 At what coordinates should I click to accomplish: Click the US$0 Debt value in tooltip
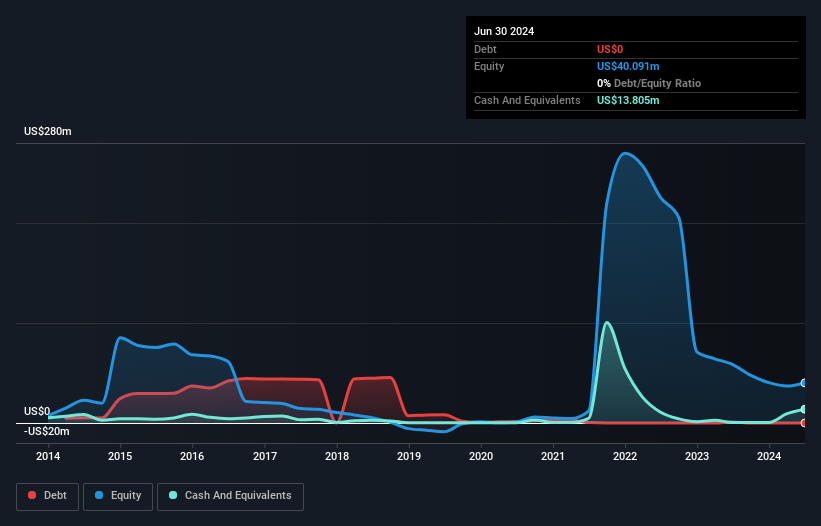point(610,49)
